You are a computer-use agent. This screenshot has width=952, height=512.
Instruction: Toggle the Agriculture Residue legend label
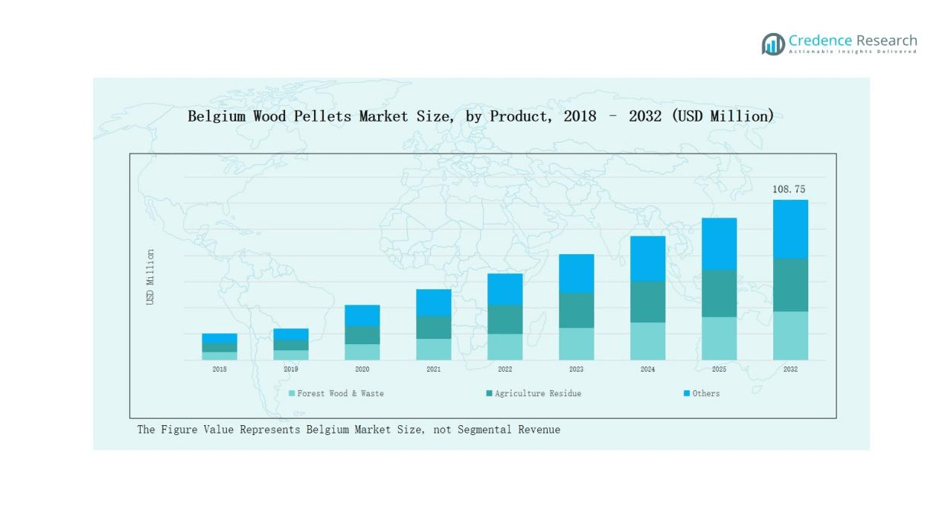[x=537, y=394]
